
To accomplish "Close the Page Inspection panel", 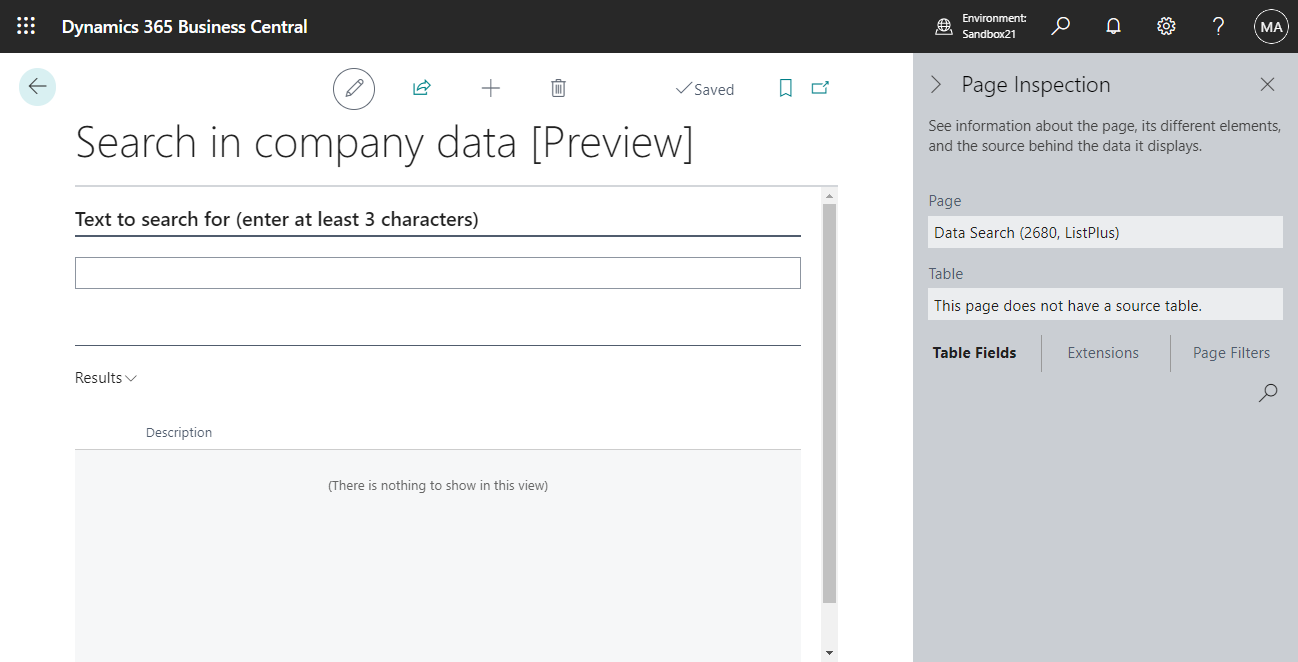I will coord(1267,84).
